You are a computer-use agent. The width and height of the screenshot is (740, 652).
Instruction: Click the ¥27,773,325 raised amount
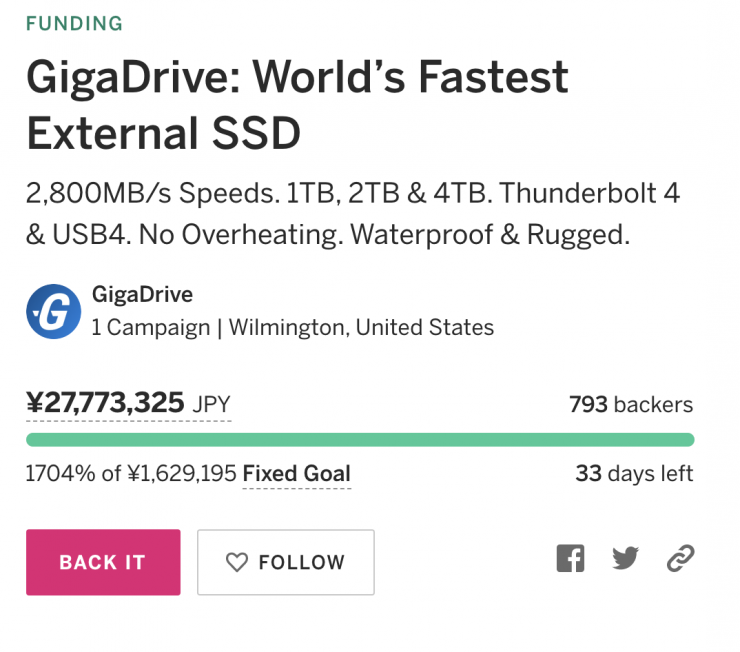(x=105, y=403)
